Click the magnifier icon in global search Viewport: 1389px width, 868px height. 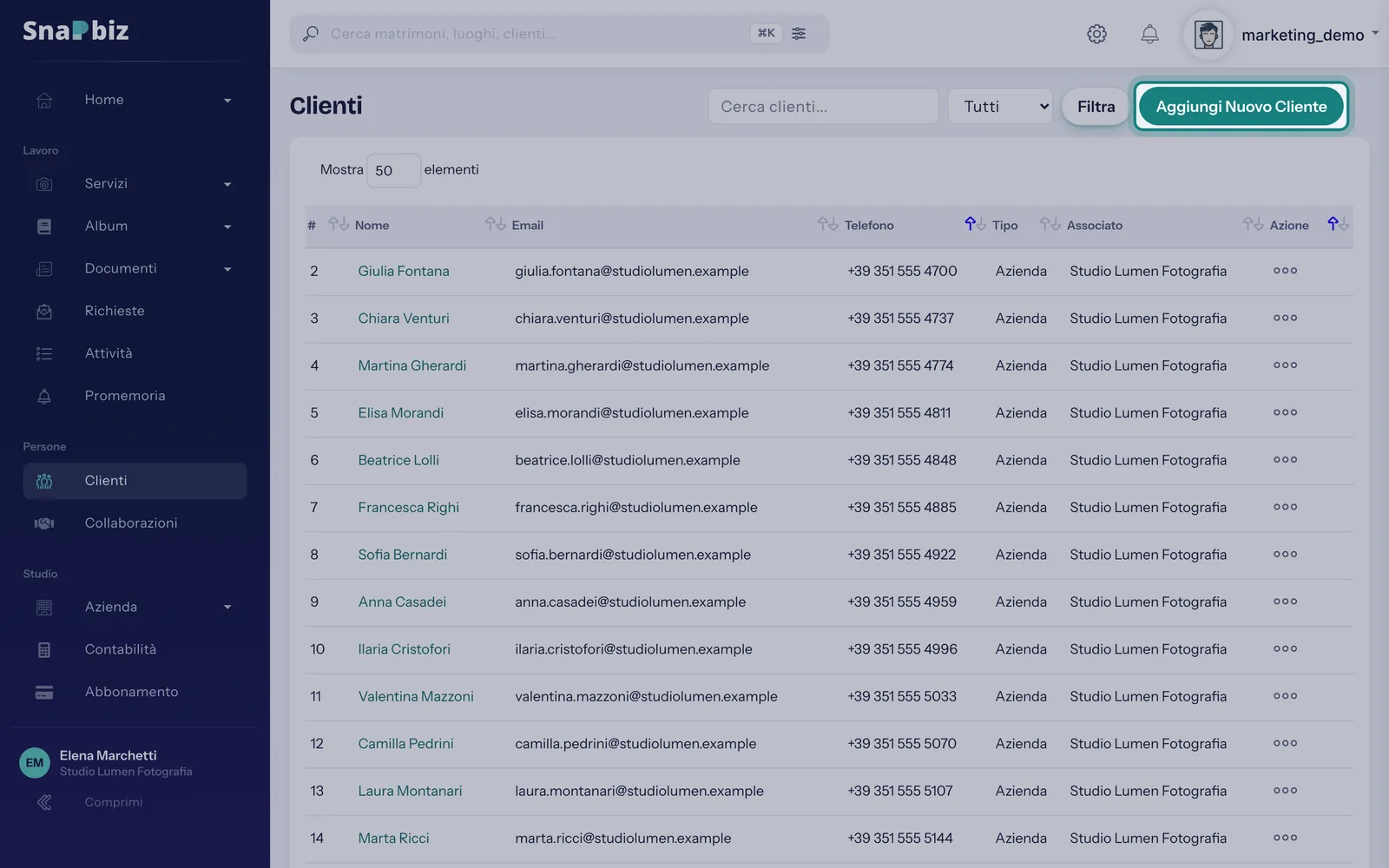click(310, 34)
